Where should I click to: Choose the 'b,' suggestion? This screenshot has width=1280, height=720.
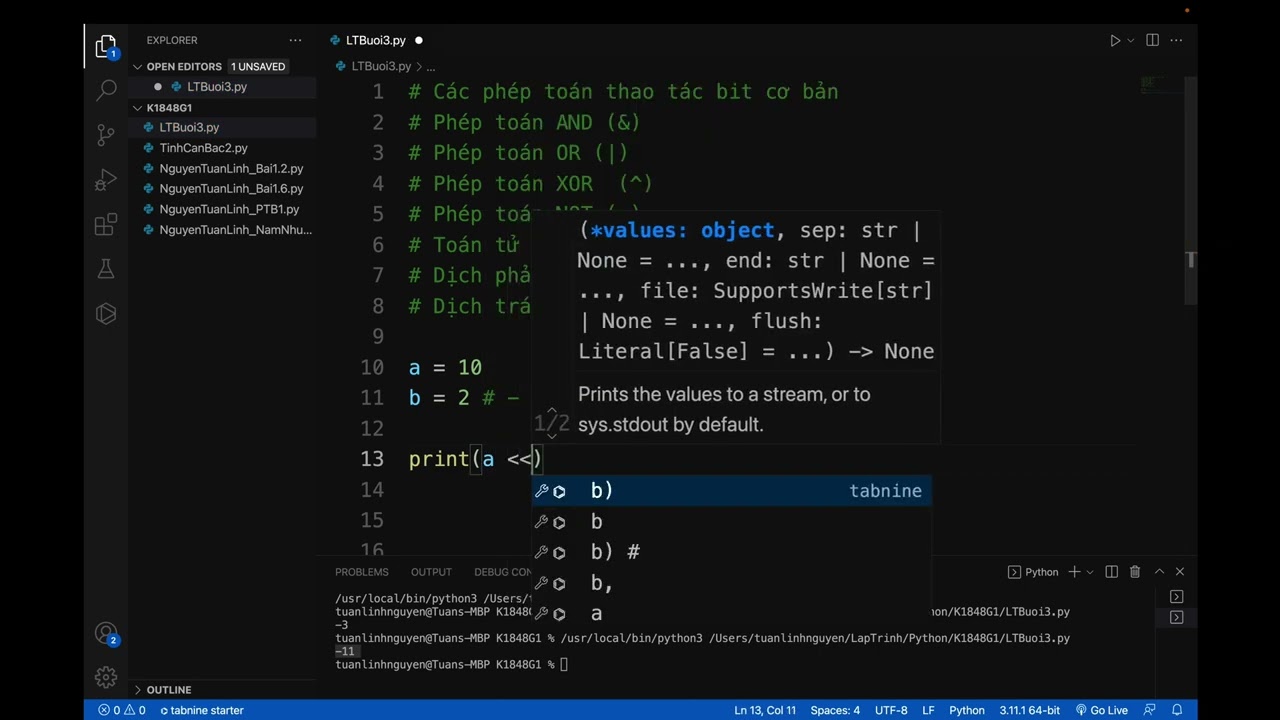pyautogui.click(x=731, y=583)
